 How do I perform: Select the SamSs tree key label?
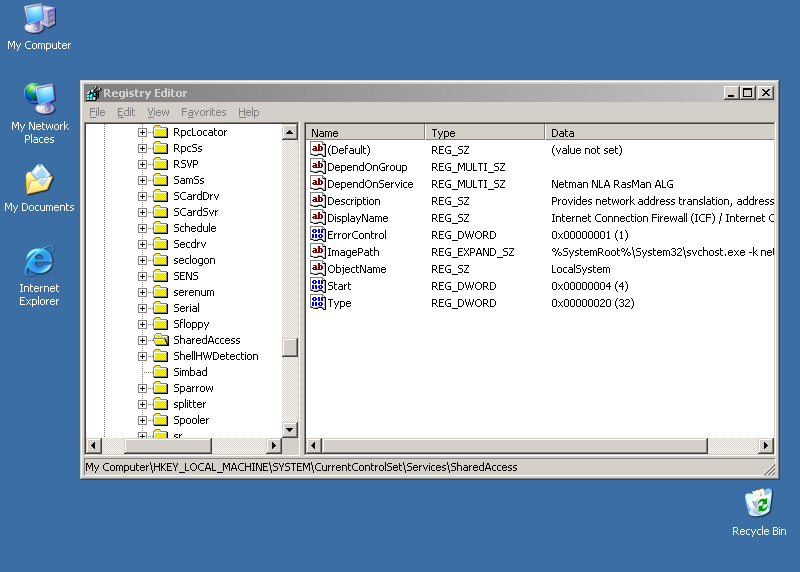click(x=189, y=180)
